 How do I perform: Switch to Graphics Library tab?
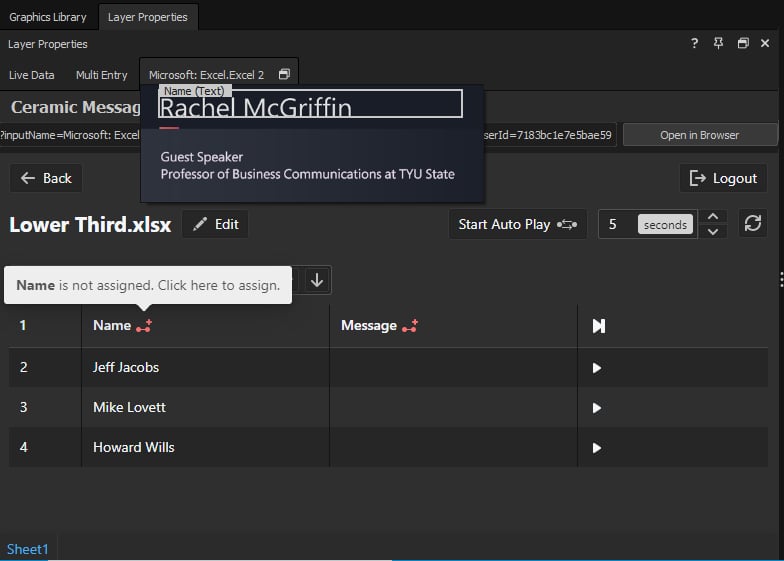[x=48, y=17]
